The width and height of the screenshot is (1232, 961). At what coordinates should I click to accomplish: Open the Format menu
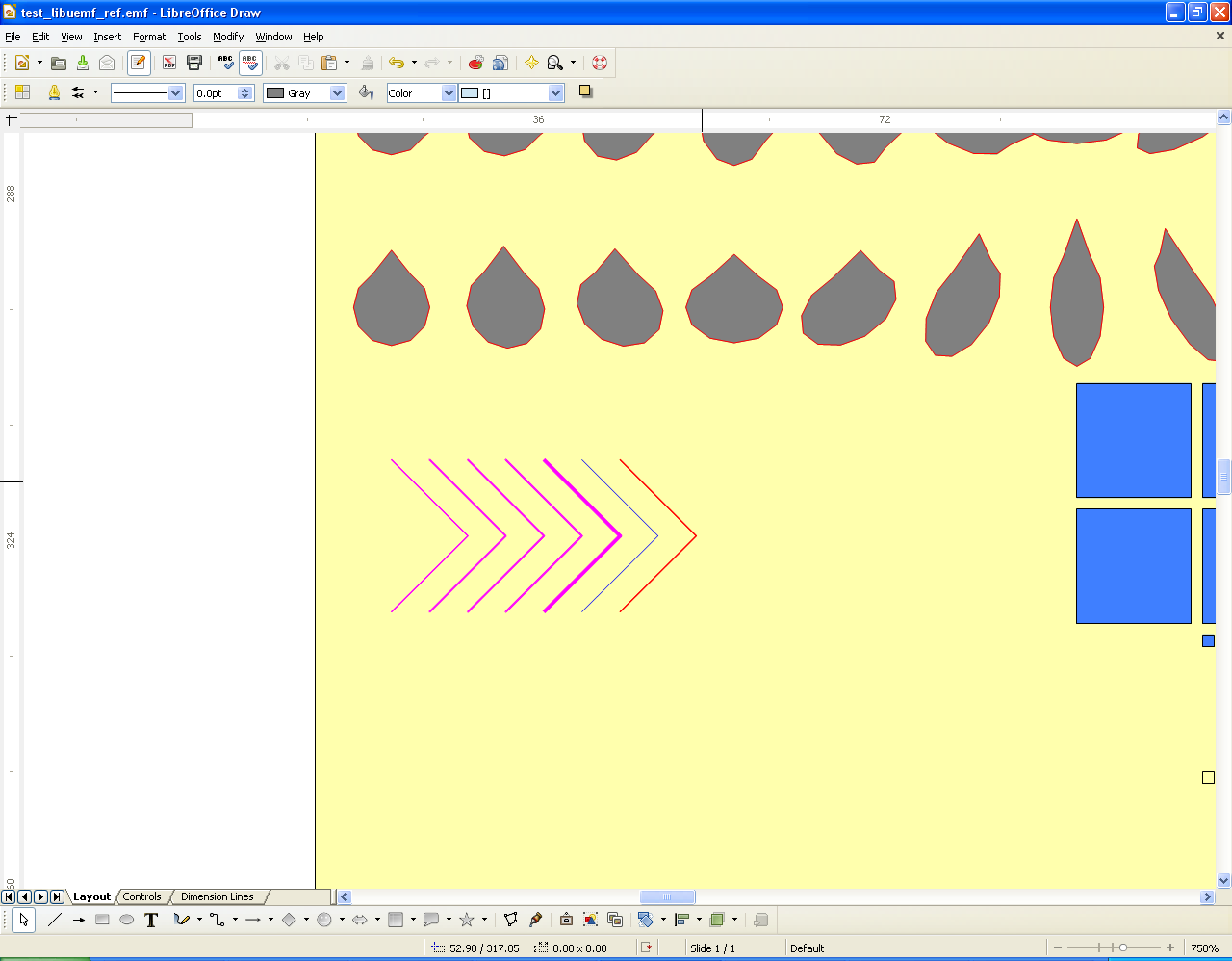pyautogui.click(x=149, y=37)
